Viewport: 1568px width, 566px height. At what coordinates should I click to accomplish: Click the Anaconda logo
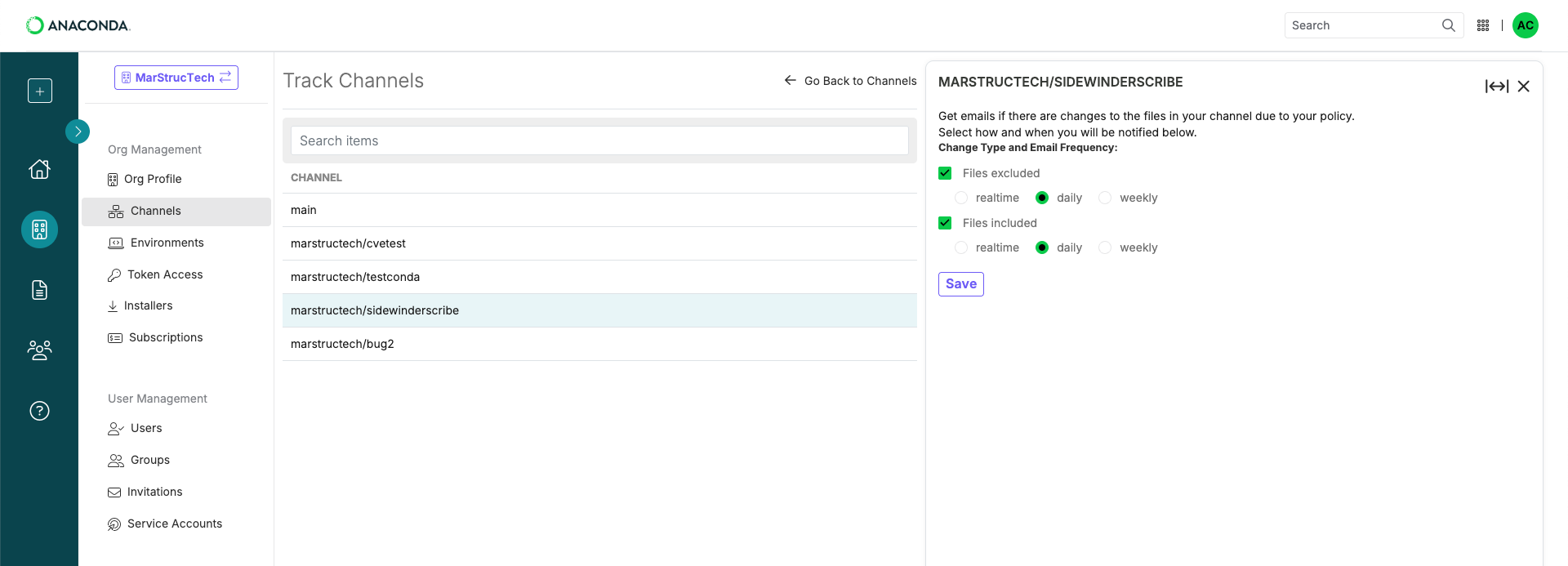78,25
